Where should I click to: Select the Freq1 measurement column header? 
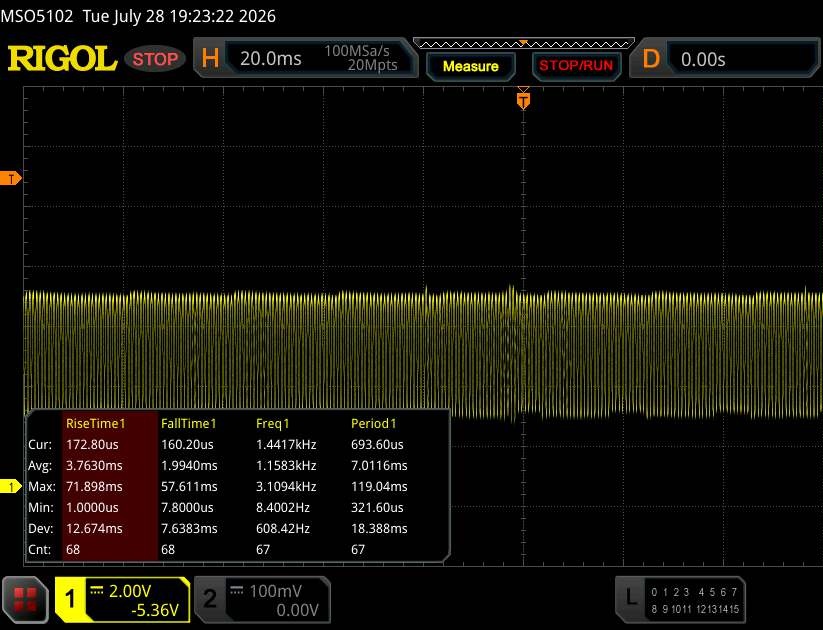point(272,424)
